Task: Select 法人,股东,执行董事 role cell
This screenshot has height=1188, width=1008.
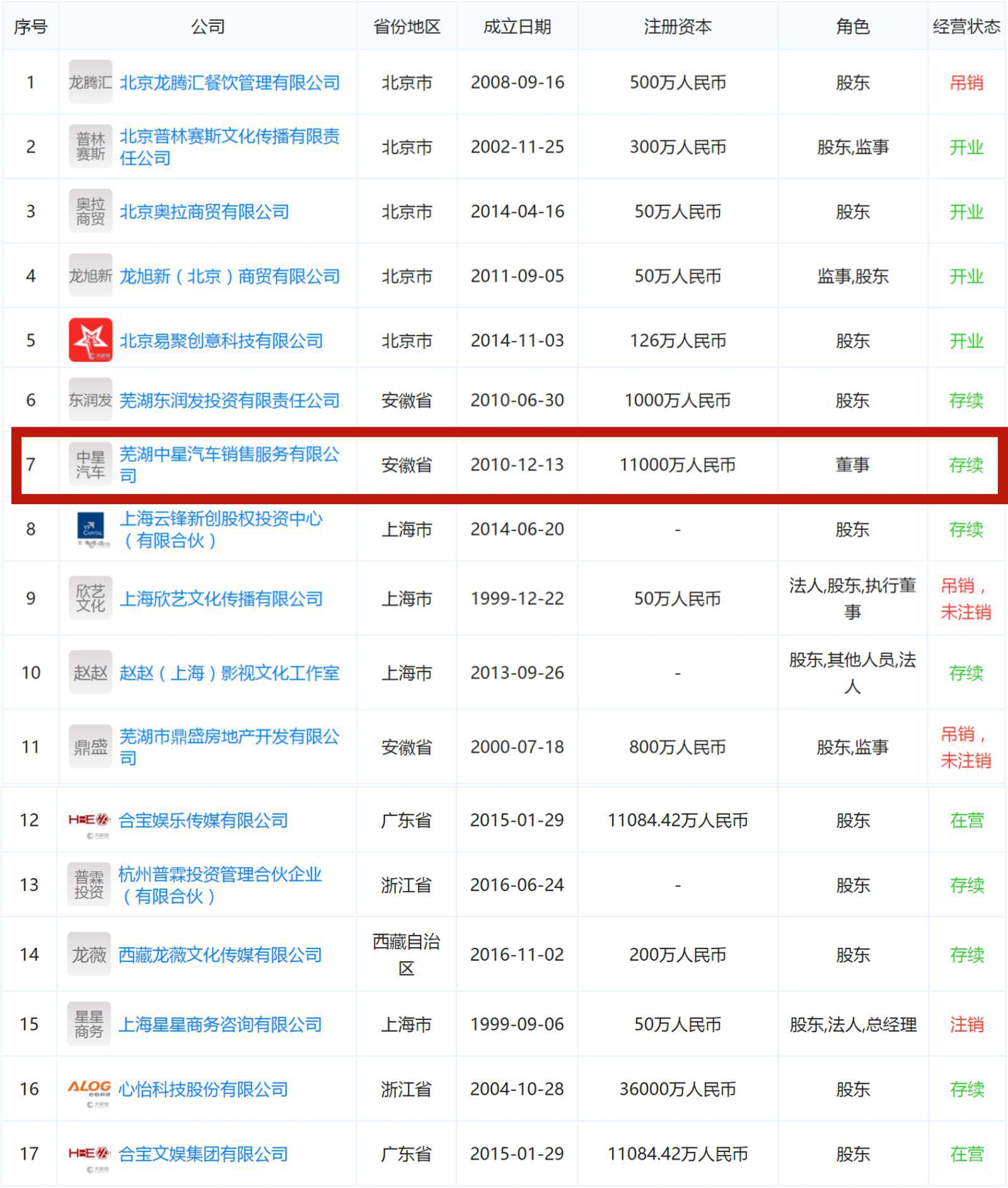Action: click(x=852, y=599)
